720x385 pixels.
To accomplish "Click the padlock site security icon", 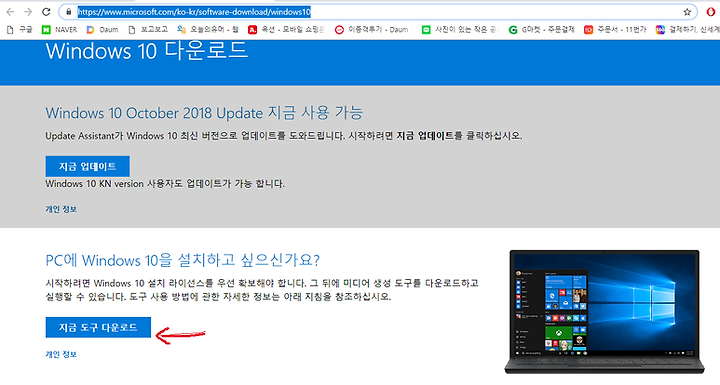I will [x=69, y=12].
